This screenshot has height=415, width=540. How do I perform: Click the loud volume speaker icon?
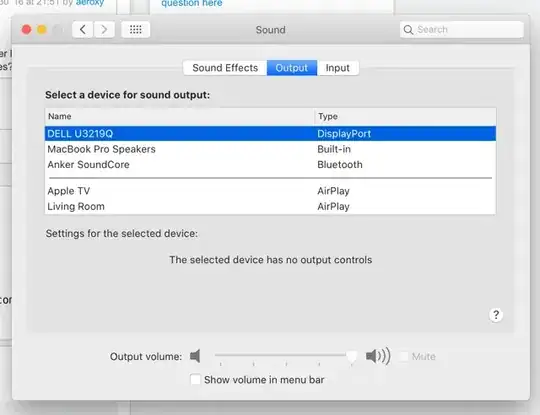click(x=378, y=356)
